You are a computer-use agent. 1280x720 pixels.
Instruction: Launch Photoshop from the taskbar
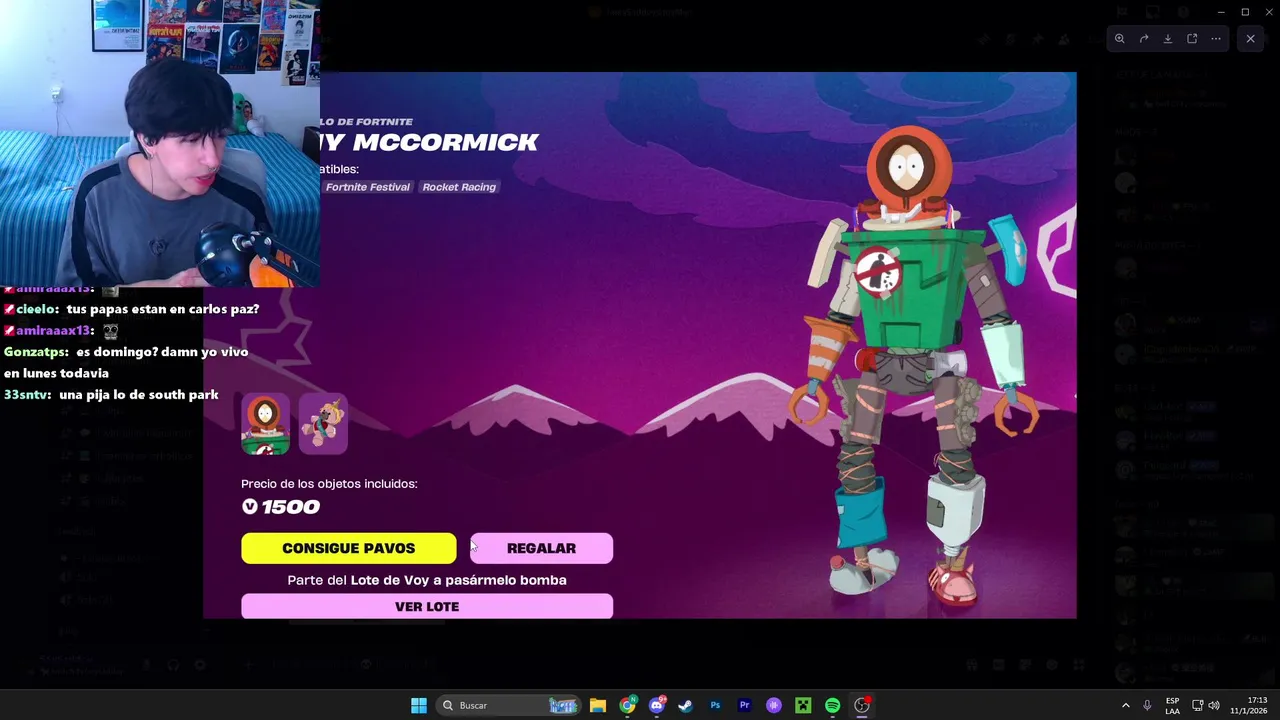click(715, 705)
